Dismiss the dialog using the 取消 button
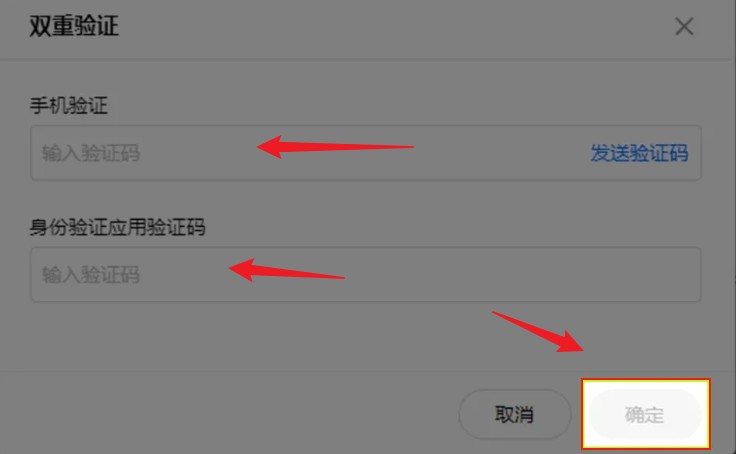 [x=514, y=415]
